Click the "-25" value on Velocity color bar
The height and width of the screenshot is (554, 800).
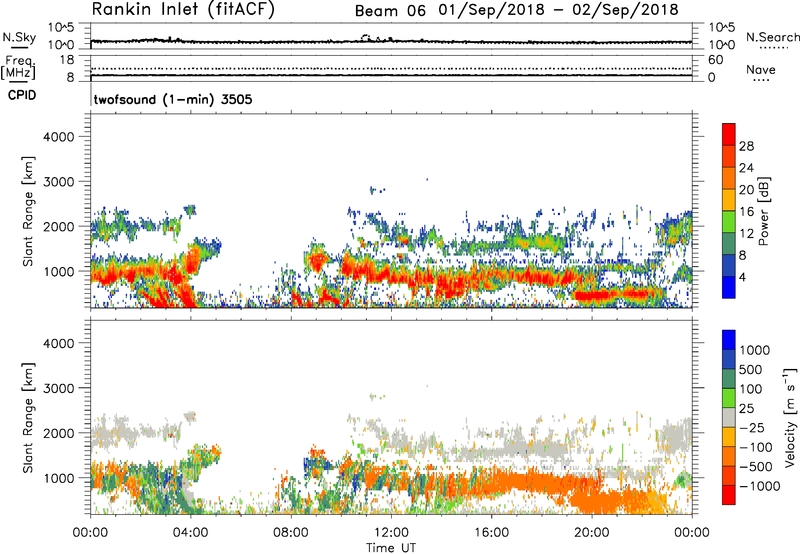coord(754,428)
